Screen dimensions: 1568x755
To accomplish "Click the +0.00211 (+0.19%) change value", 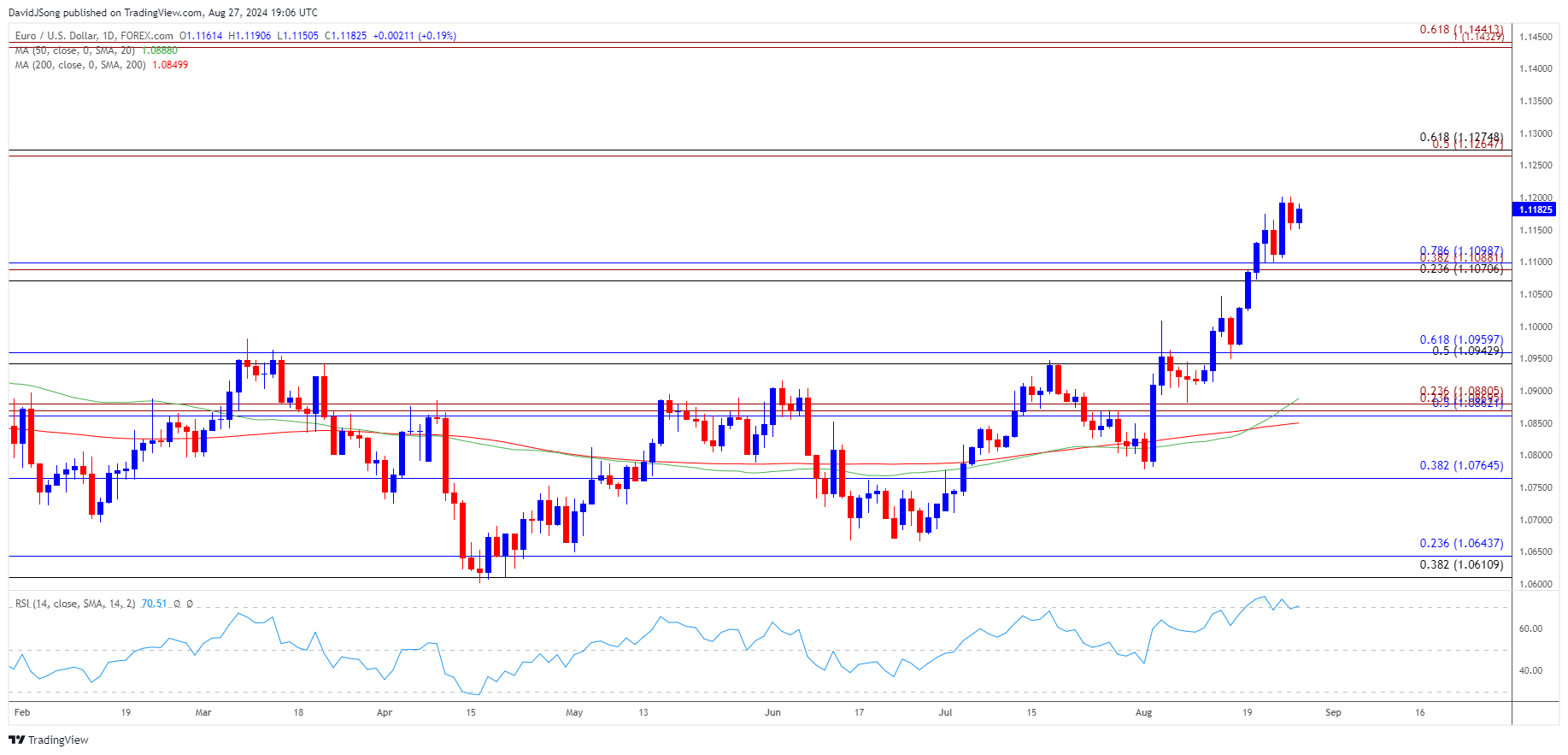I will click(414, 36).
